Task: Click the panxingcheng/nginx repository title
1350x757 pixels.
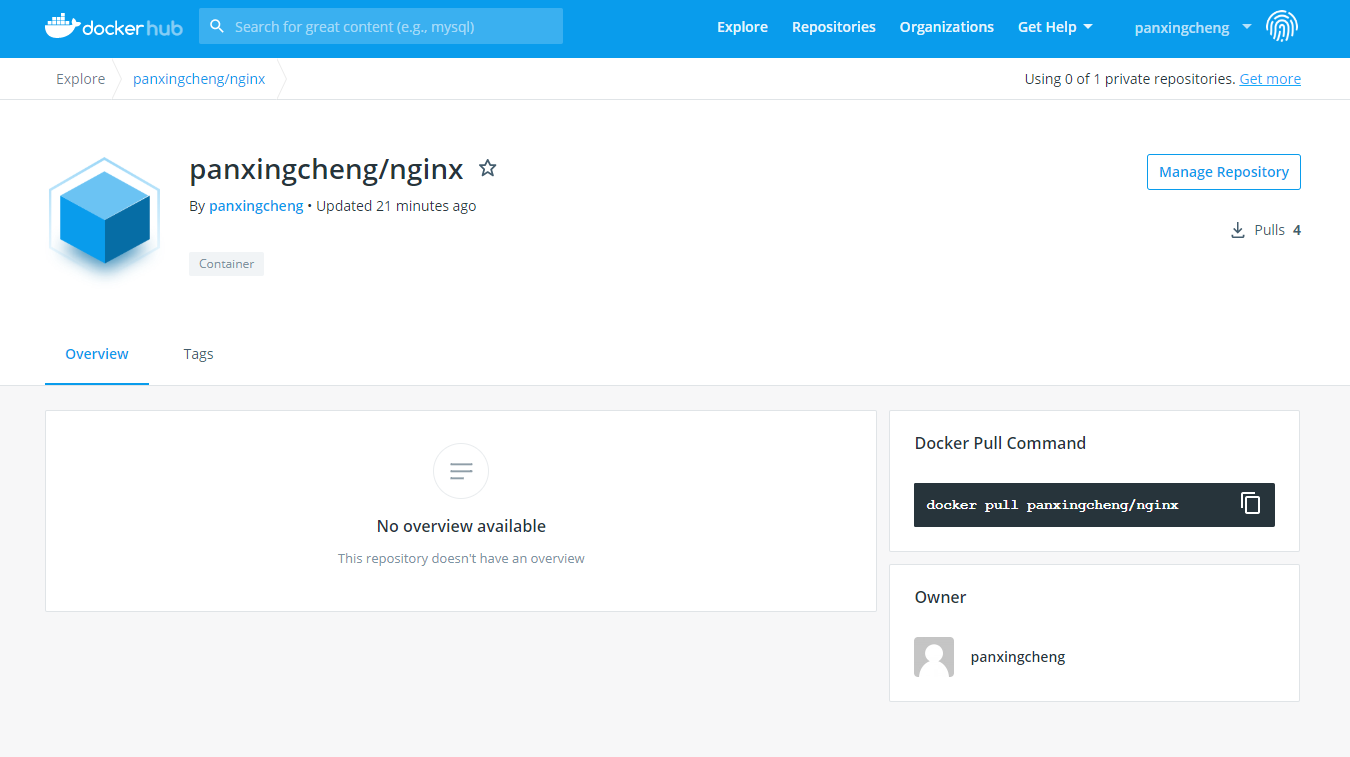Action: tap(326, 169)
